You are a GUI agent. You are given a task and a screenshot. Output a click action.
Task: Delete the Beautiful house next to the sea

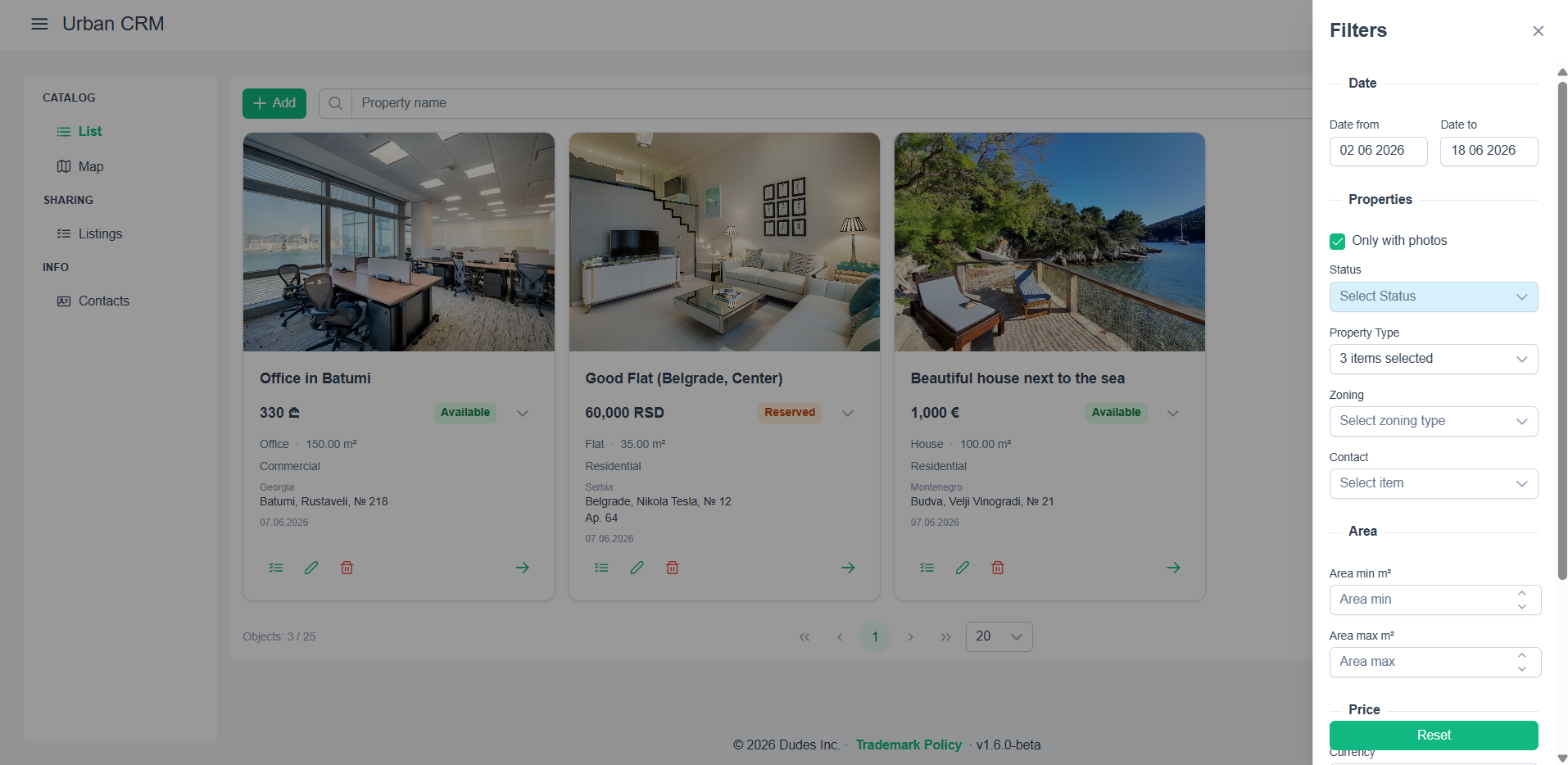997,568
